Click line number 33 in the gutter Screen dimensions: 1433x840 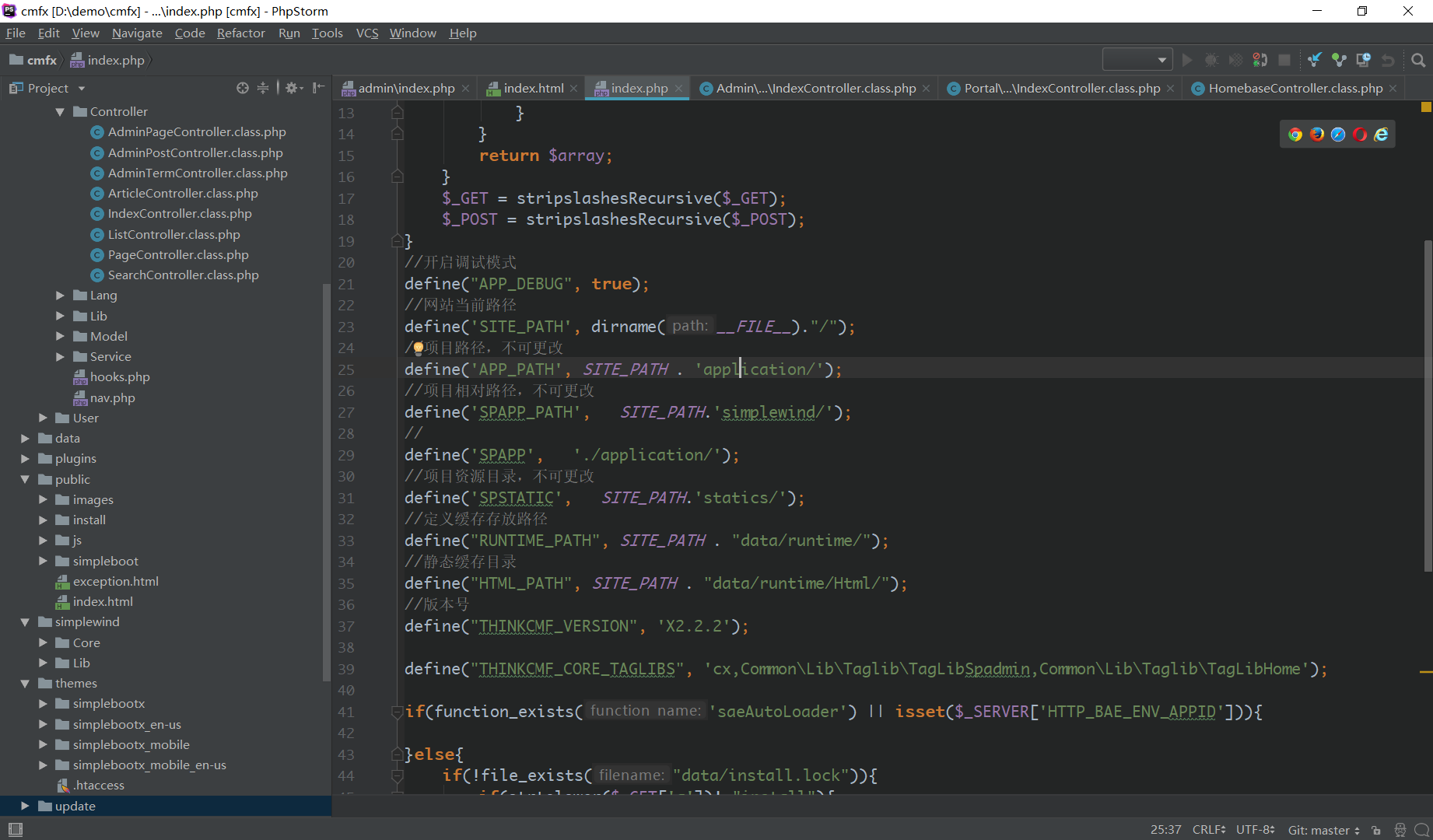(x=346, y=541)
